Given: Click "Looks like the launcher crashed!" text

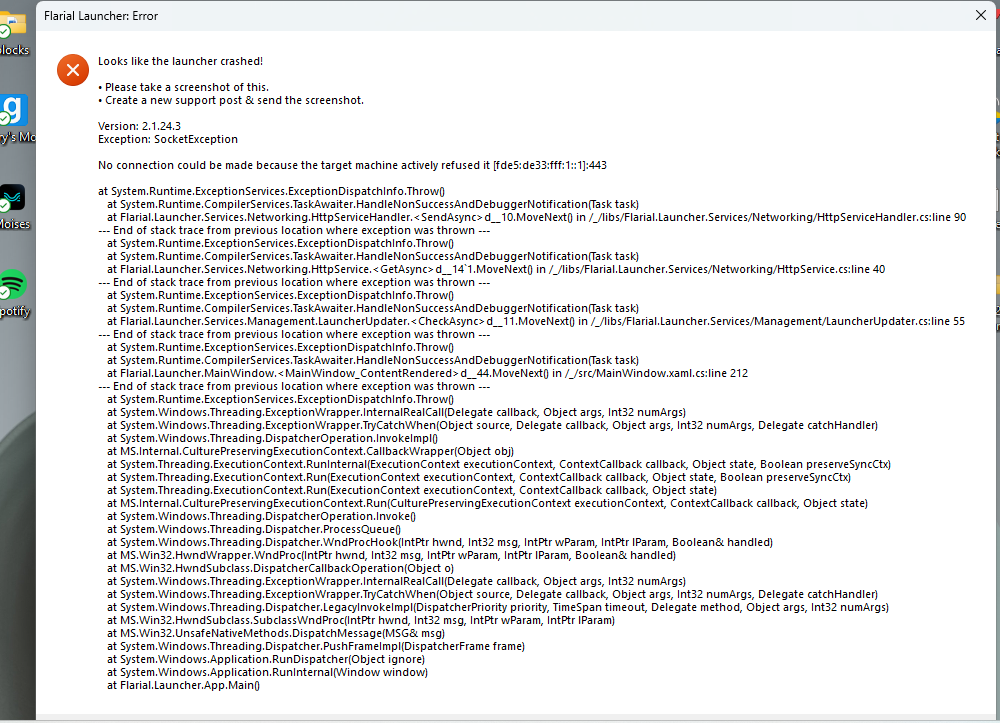Looking at the screenshot, I should [180, 61].
